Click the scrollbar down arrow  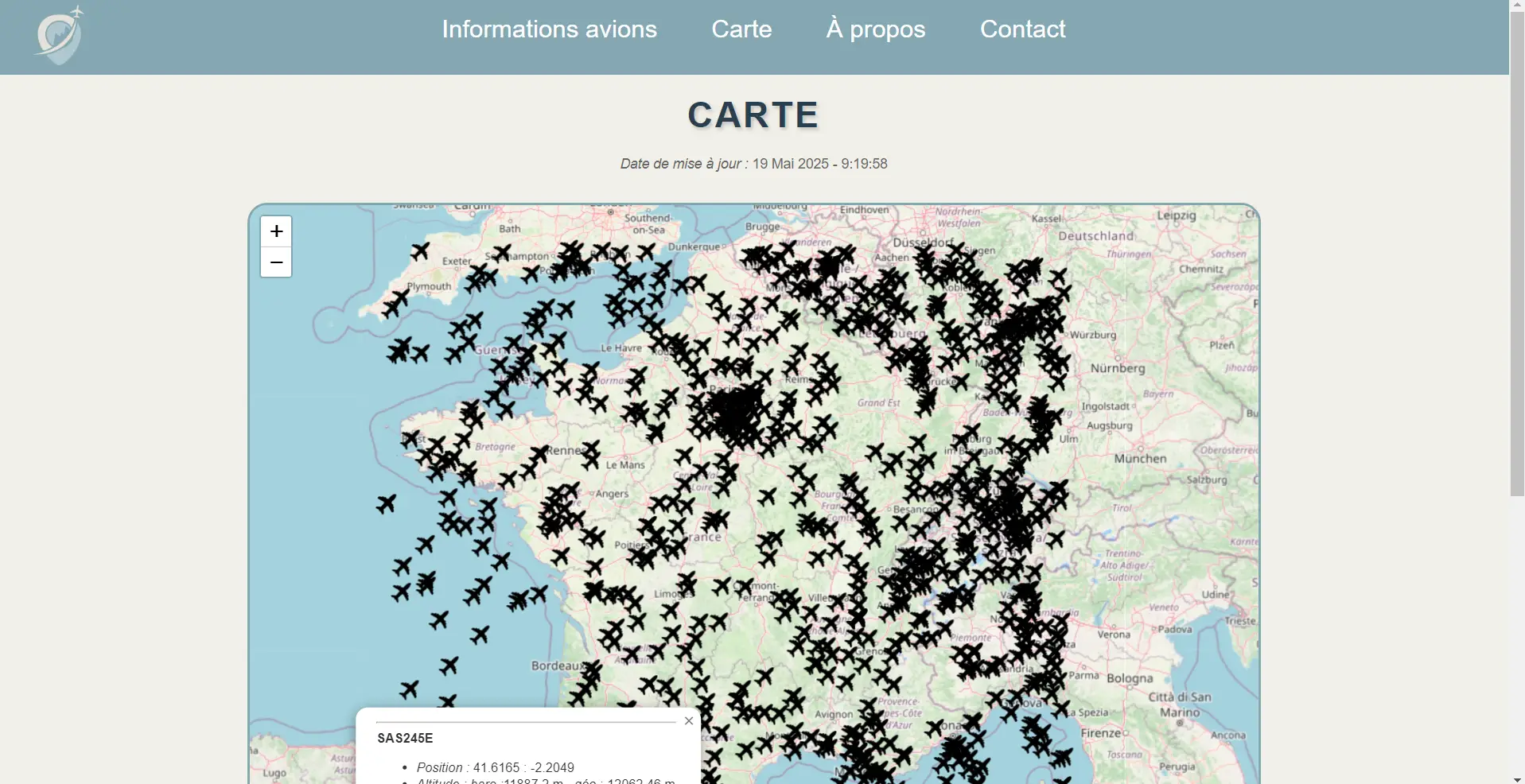(1517, 778)
